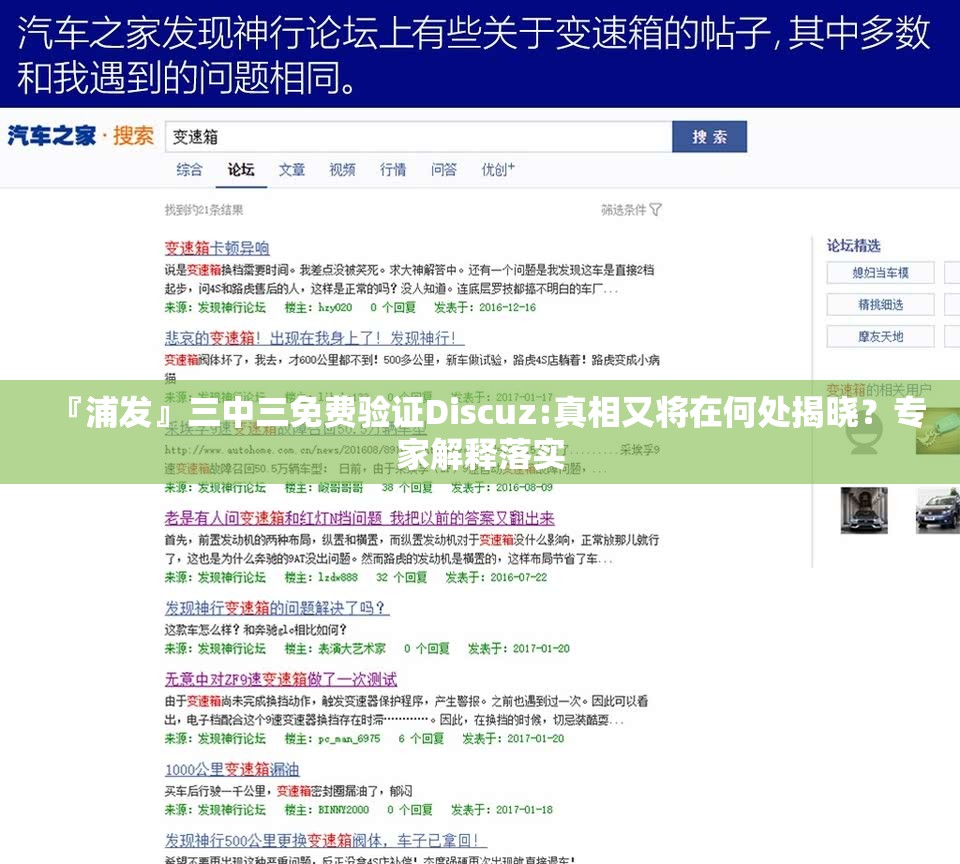This screenshot has height=864, width=960.
Task: Click poster name hzy020
Action: pos(335,307)
